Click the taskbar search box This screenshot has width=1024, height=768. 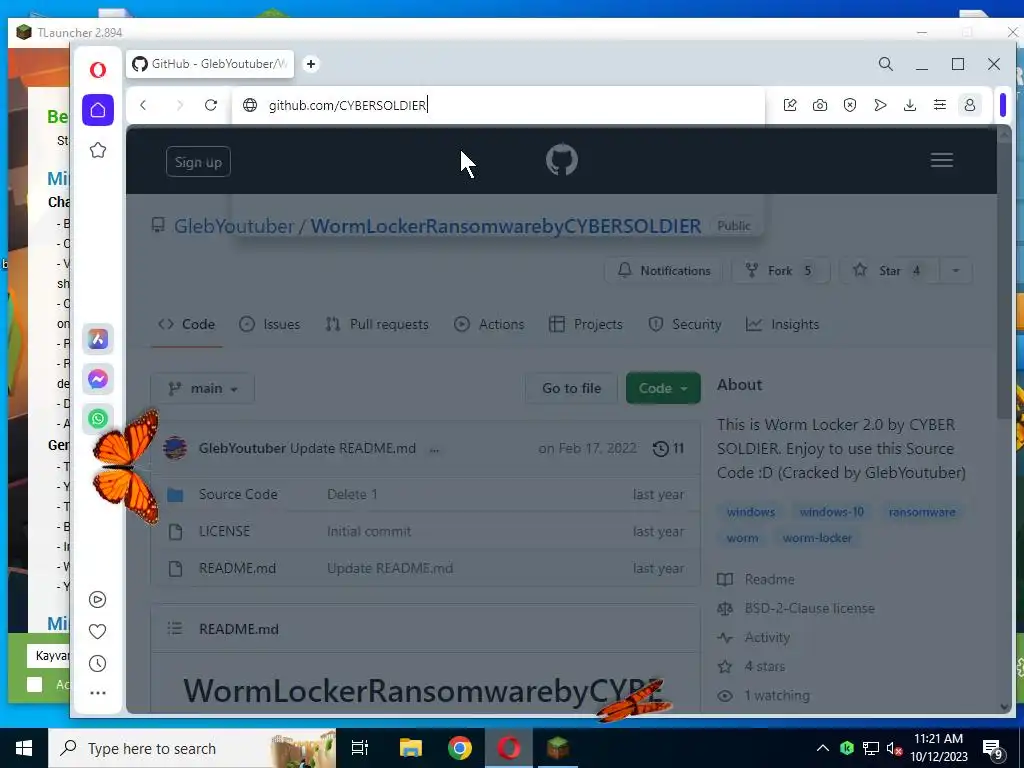pyautogui.click(x=192, y=748)
